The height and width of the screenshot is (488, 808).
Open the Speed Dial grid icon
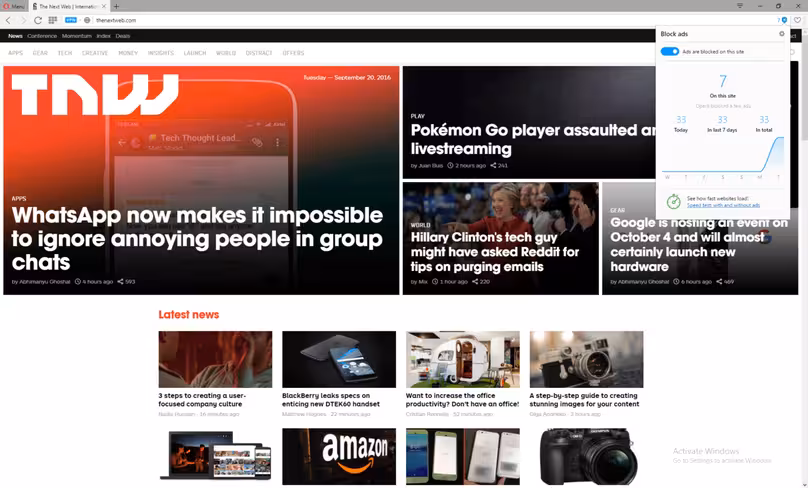click(x=53, y=20)
